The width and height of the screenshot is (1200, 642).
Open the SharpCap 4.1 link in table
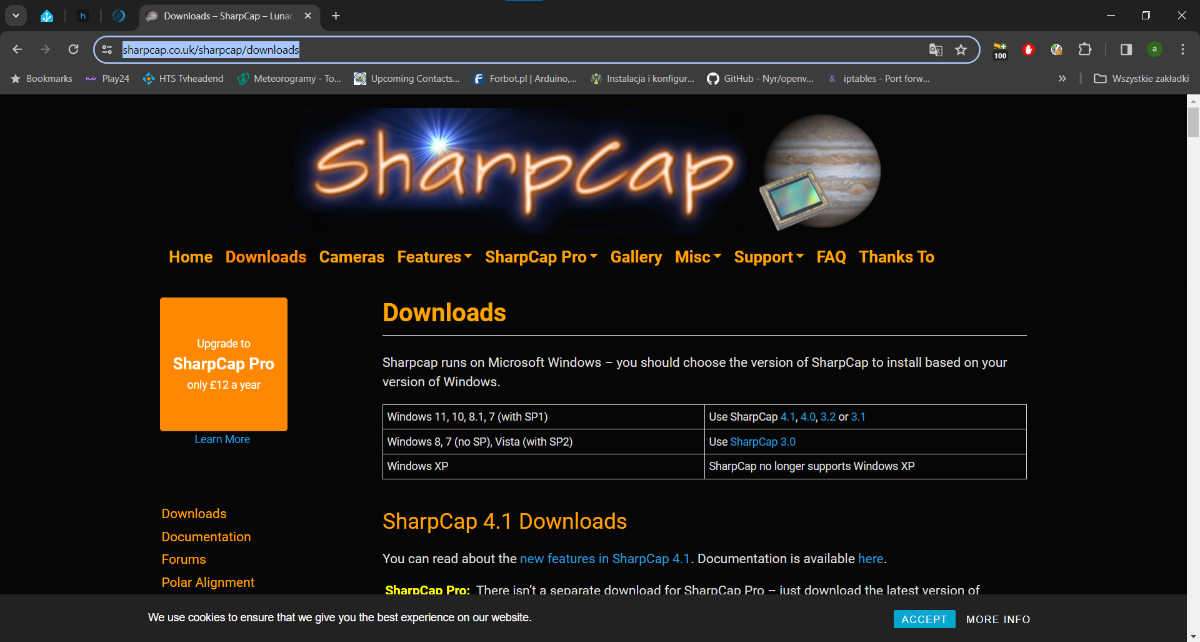(787, 416)
